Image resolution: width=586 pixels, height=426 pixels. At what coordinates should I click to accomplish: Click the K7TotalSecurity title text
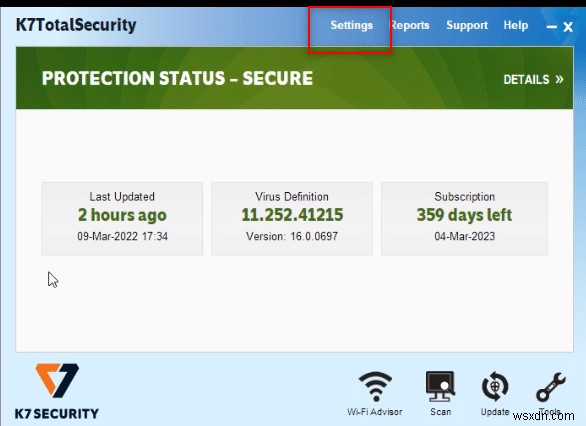pos(76,25)
